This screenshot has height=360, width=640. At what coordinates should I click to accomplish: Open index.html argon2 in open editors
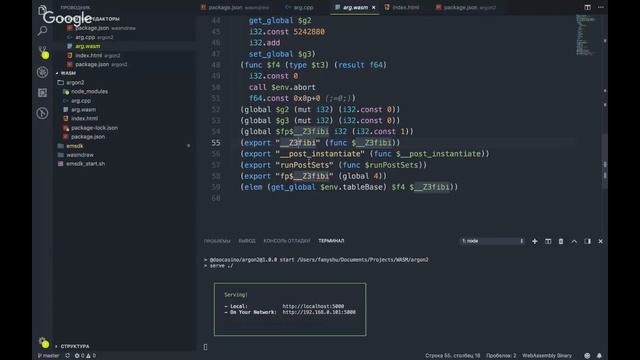(x=93, y=55)
